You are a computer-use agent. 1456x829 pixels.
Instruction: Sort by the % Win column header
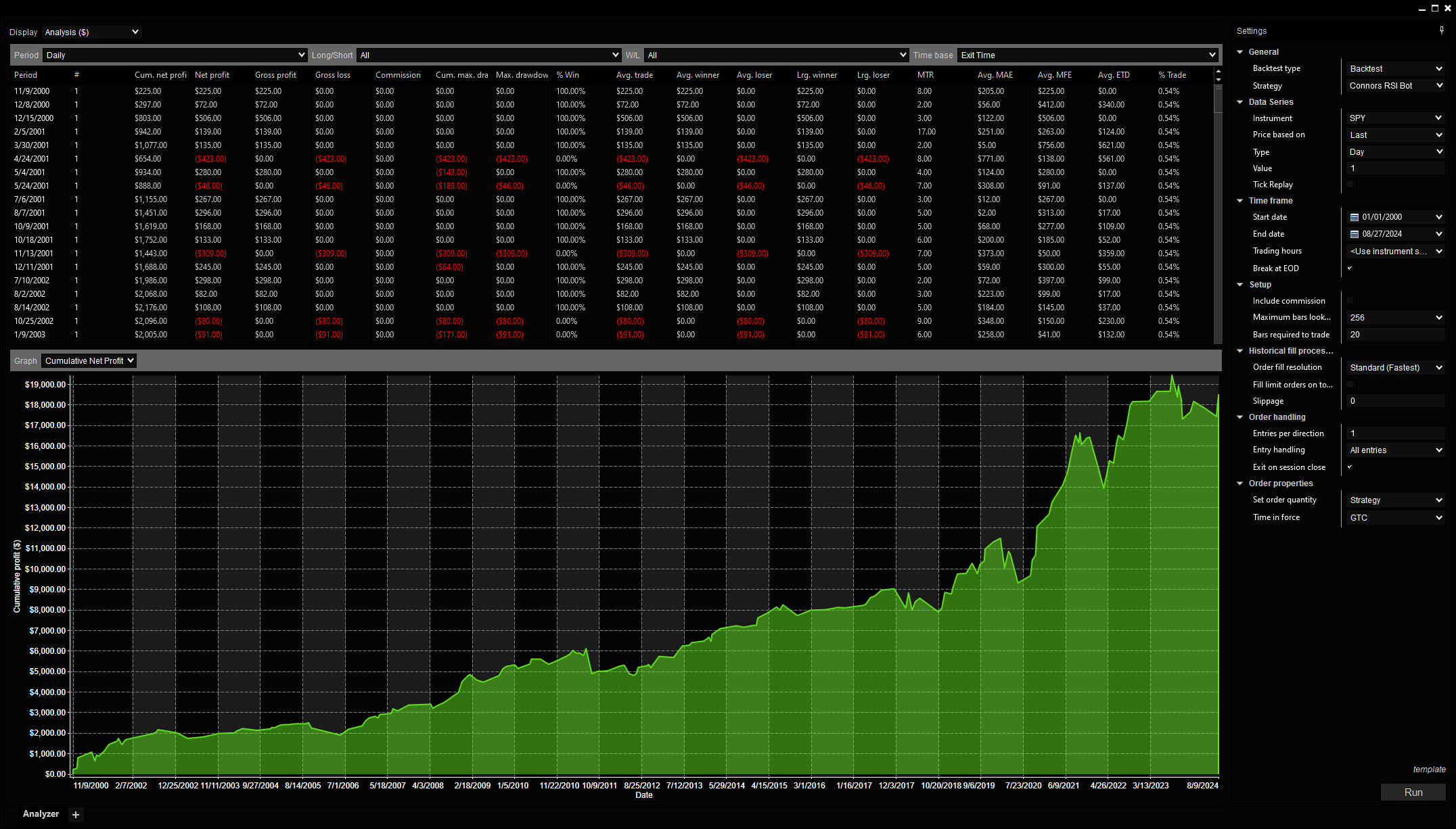click(x=568, y=75)
